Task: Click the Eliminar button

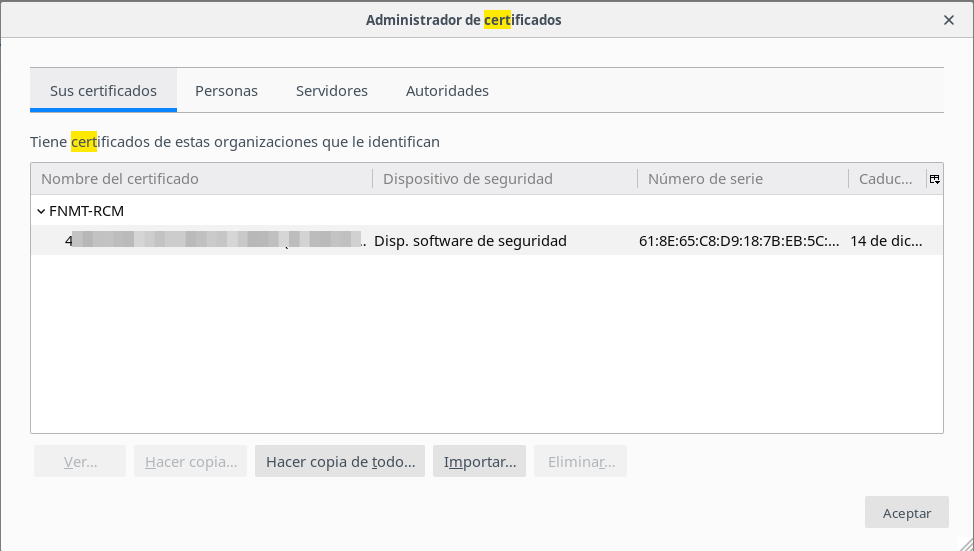Action: pos(581,462)
